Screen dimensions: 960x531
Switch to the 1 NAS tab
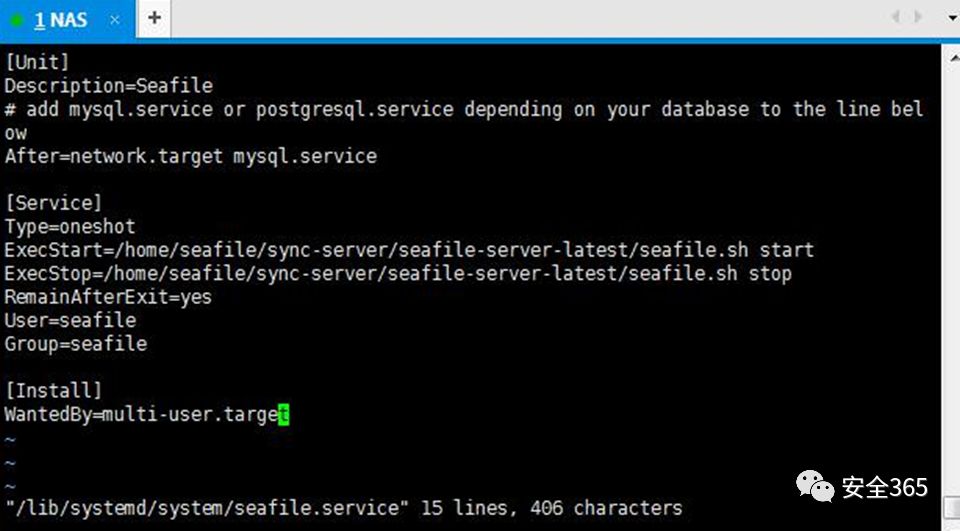click(61, 19)
